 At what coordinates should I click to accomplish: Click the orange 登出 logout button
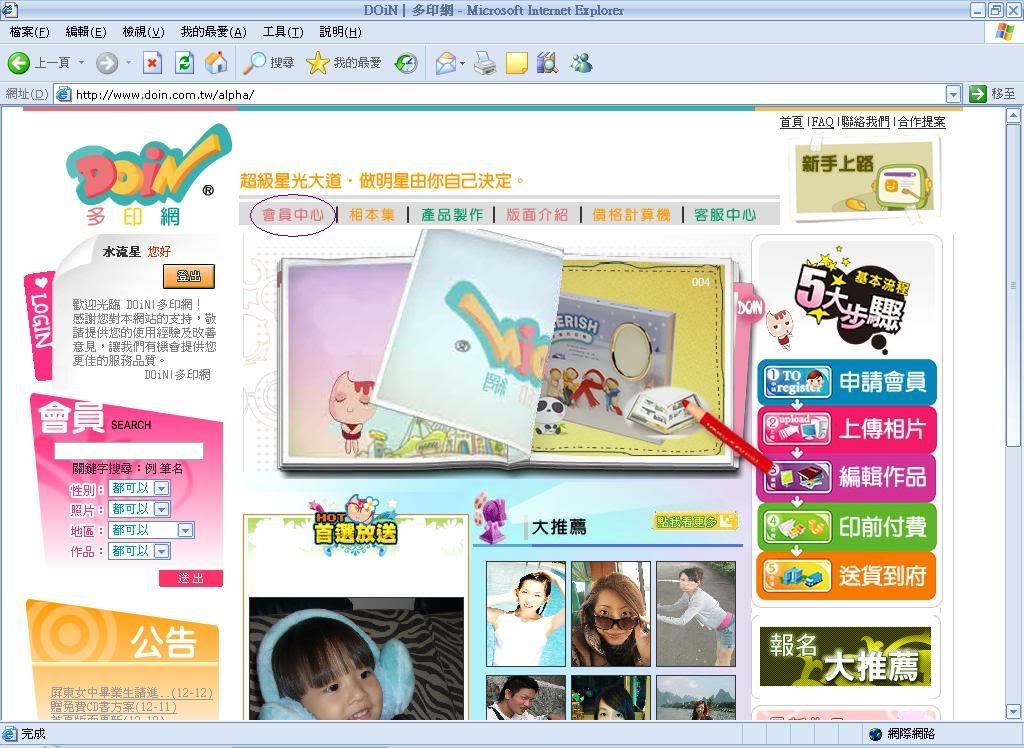click(x=189, y=276)
